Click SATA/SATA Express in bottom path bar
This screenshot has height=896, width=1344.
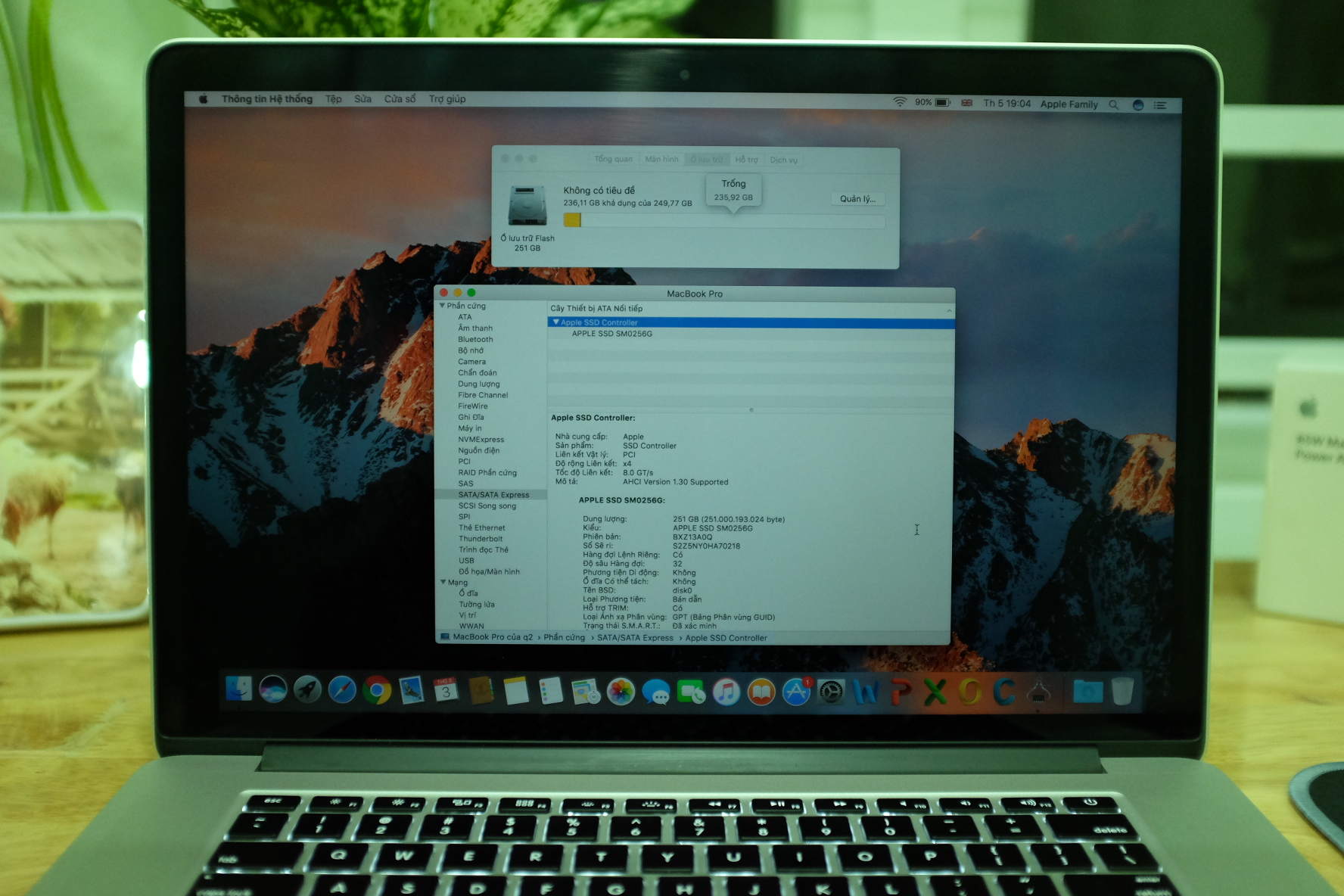tap(635, 638)
